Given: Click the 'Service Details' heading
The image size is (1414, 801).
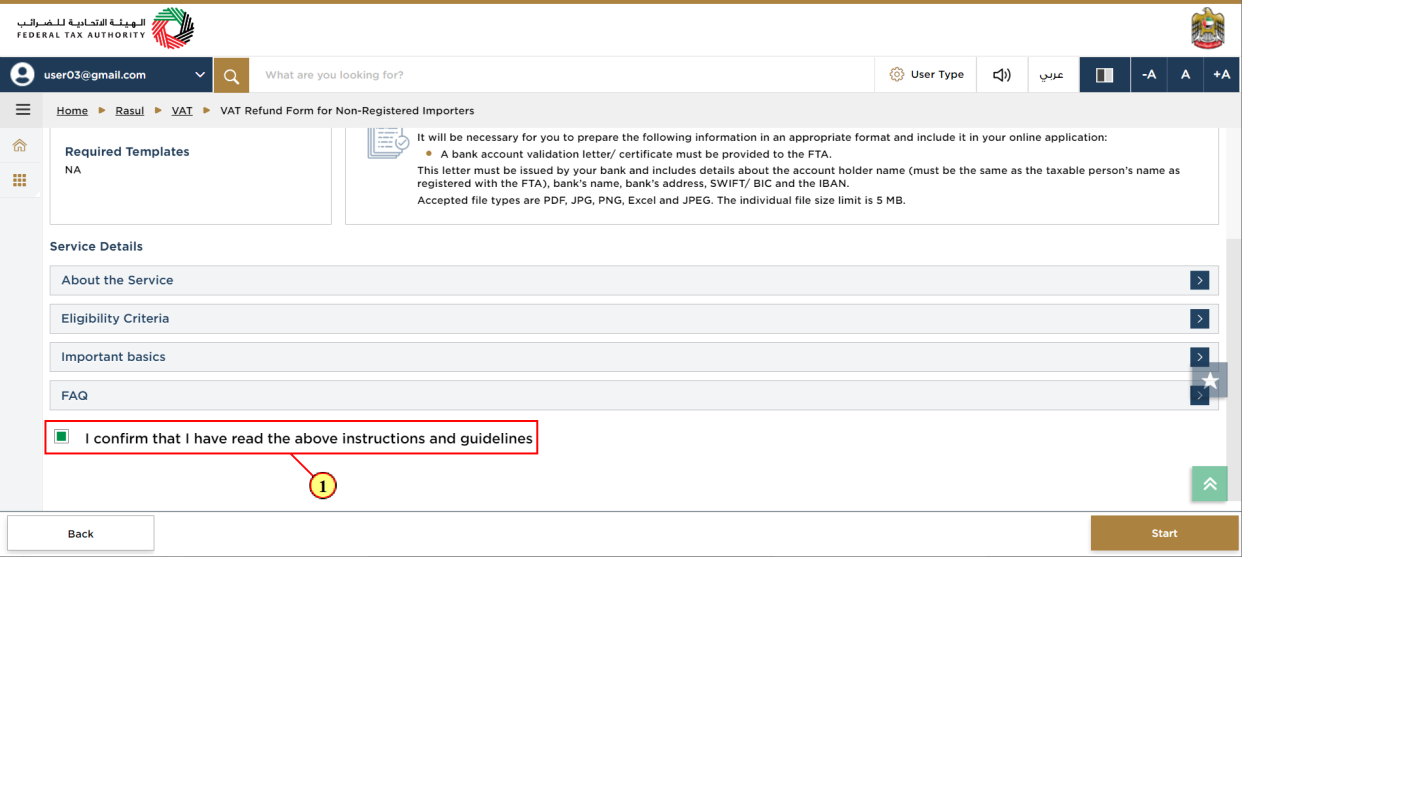Looking at the screenshot, I should pos(96,246).
